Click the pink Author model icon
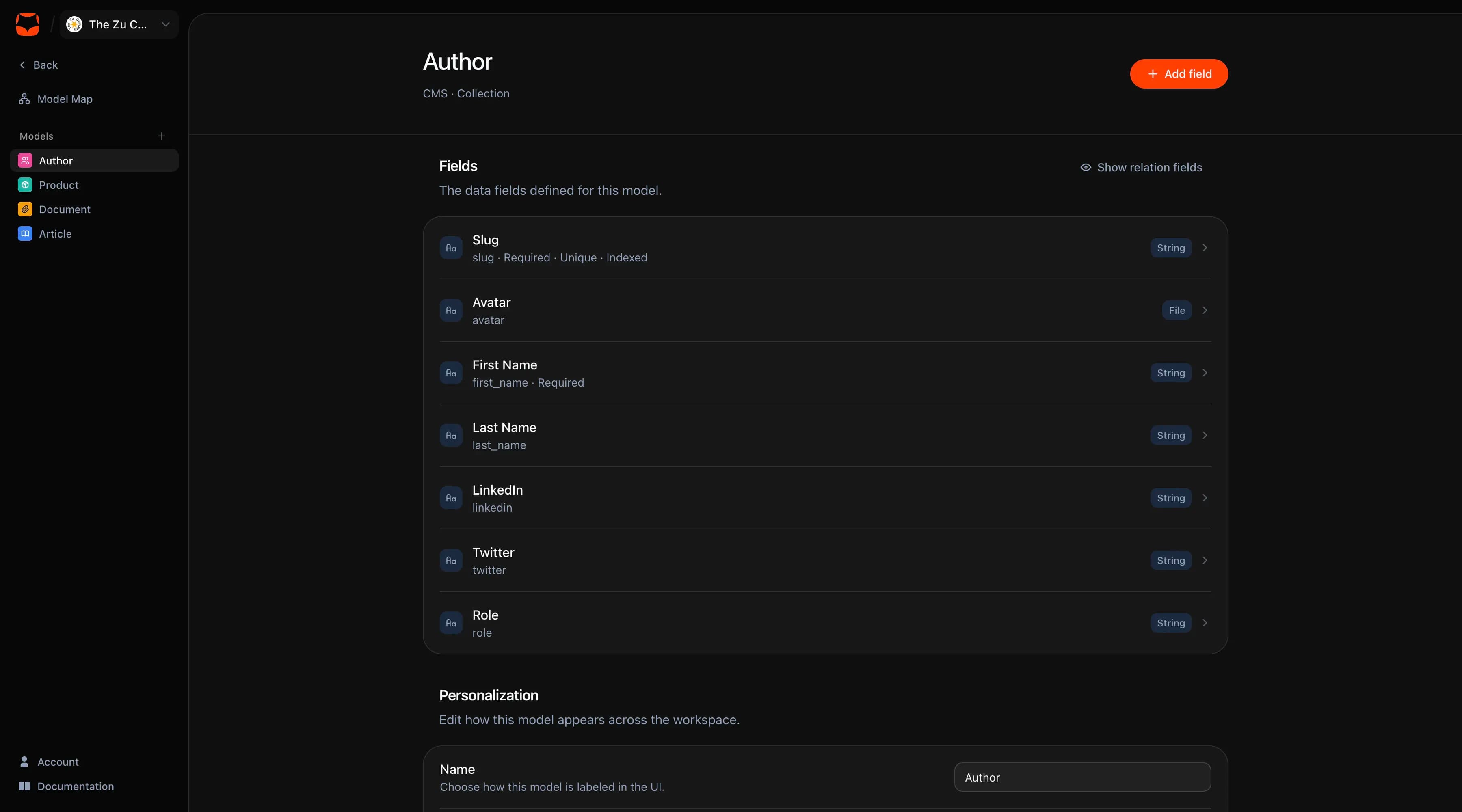This screenshot has height=812, width=1462. tap(25, 161)
